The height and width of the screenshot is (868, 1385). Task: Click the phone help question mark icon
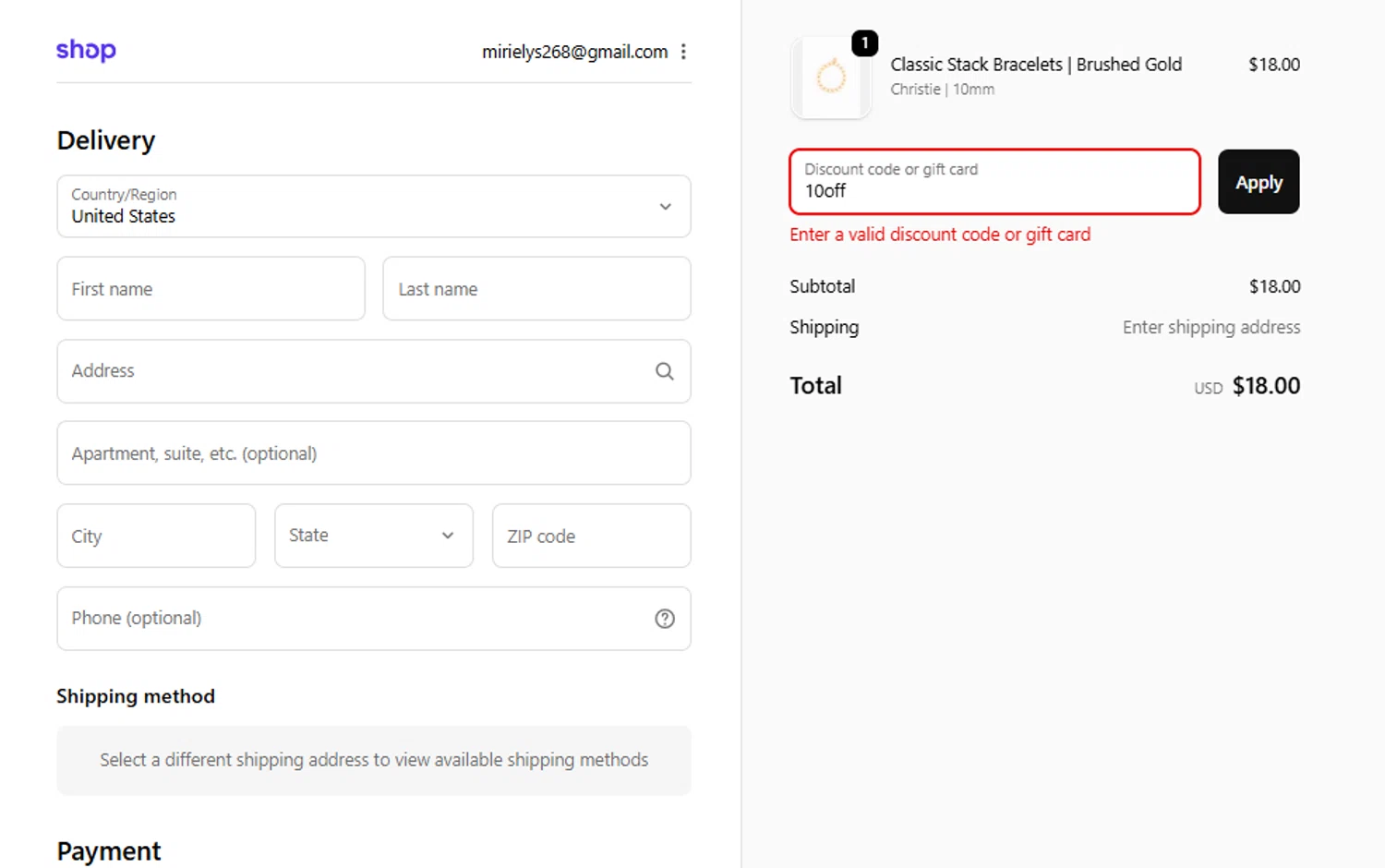[665, 619]
